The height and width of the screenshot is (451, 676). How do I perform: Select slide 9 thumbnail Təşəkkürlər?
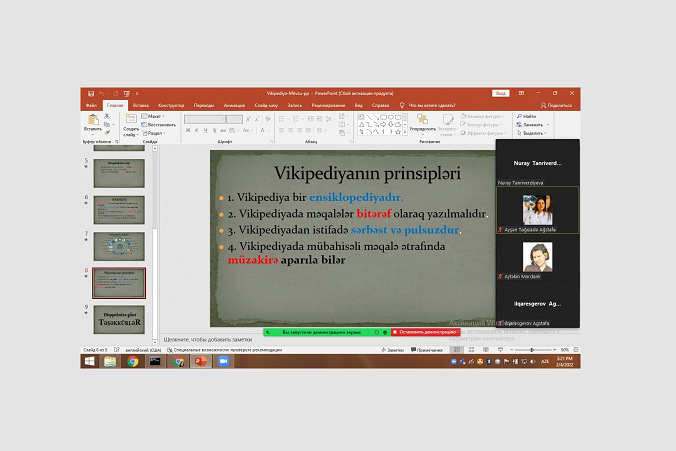[x=119, y=319]
